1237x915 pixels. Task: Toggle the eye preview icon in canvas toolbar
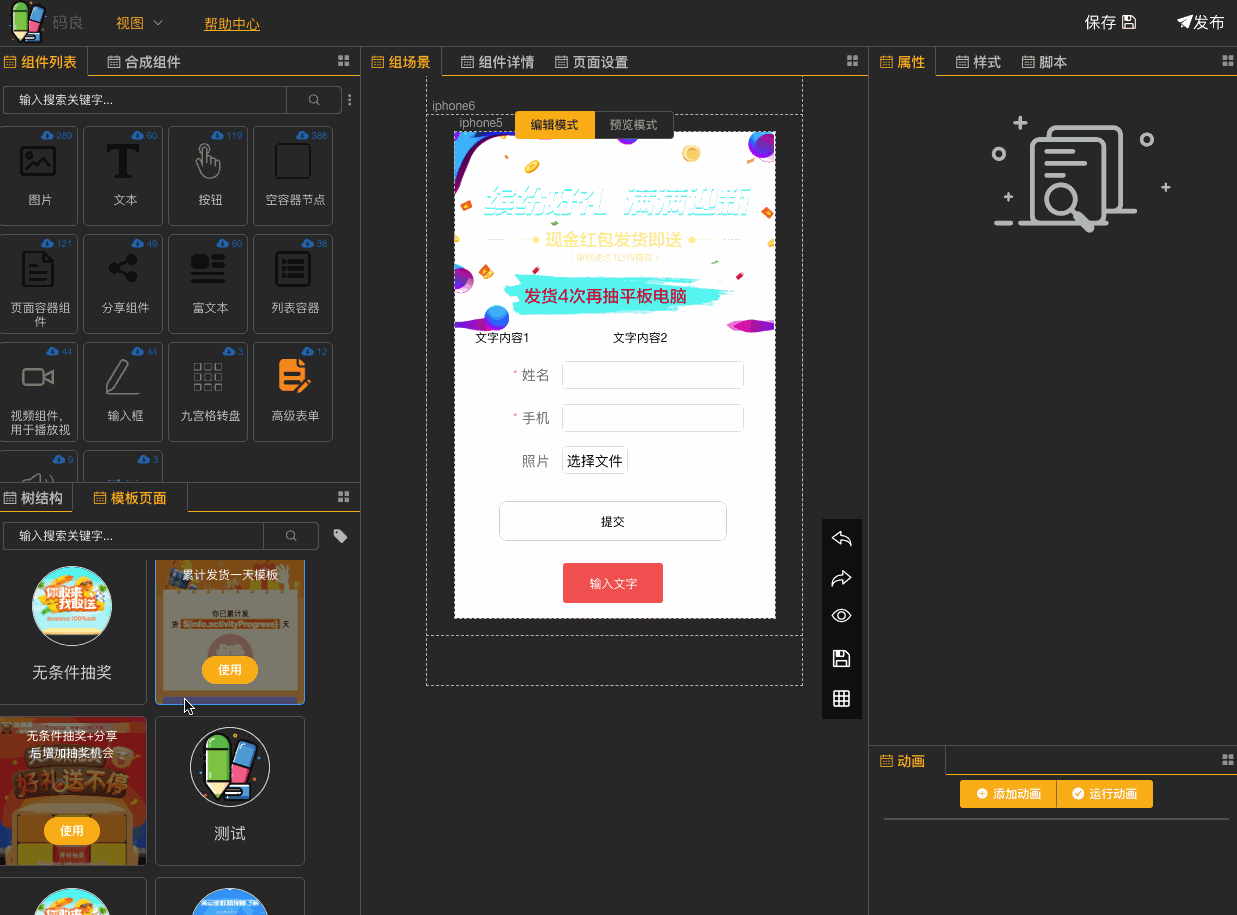(x=841, y=616)
